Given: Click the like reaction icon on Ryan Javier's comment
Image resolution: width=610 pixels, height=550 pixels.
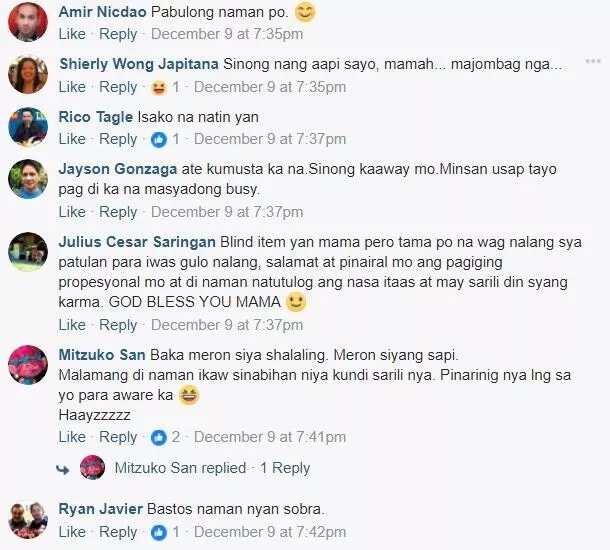Looking at the screenshot, I should coord(159,532).
